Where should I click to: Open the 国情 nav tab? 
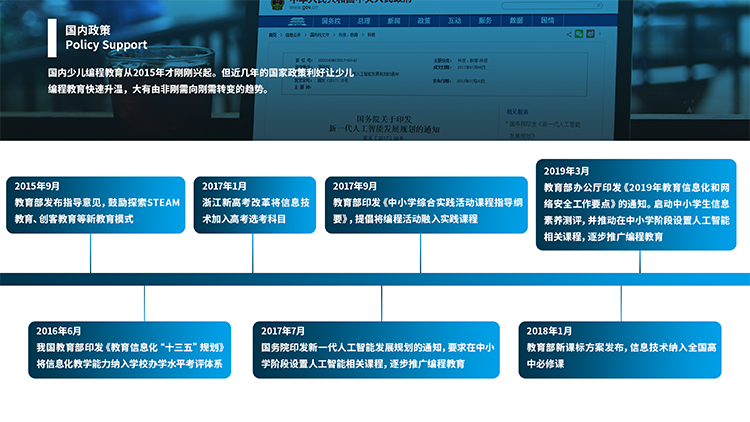pyautogui.click(x=547, y=21)
